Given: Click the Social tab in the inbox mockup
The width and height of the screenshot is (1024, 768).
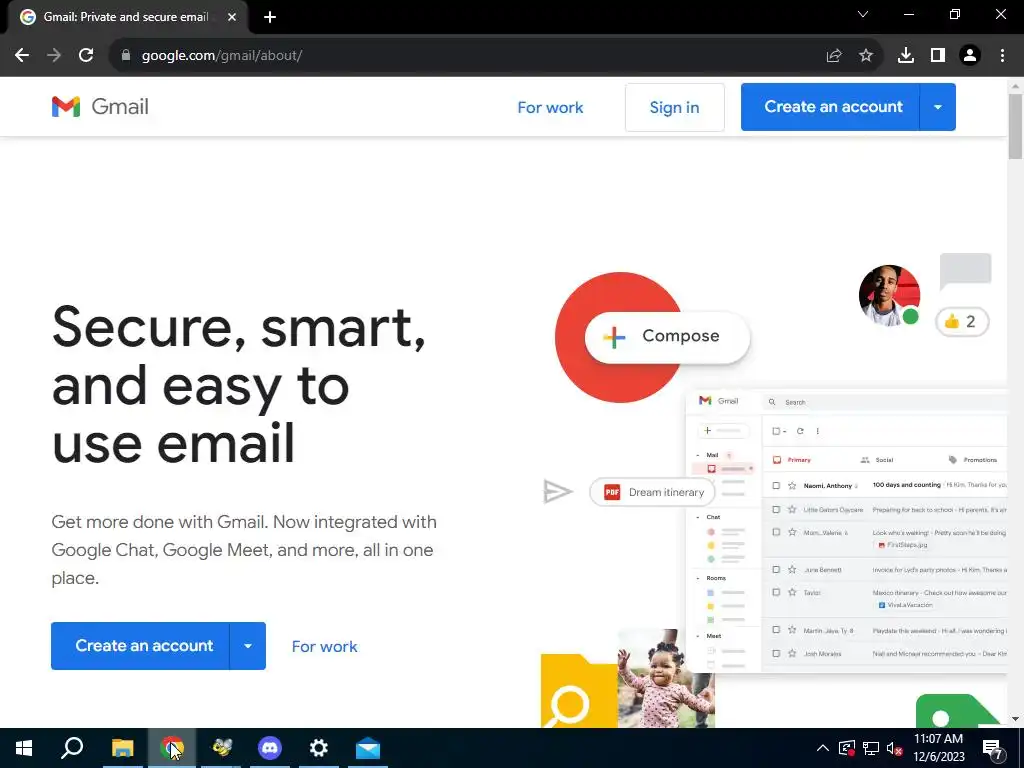Looking at the screenshot, I should [x=877, y=460].
